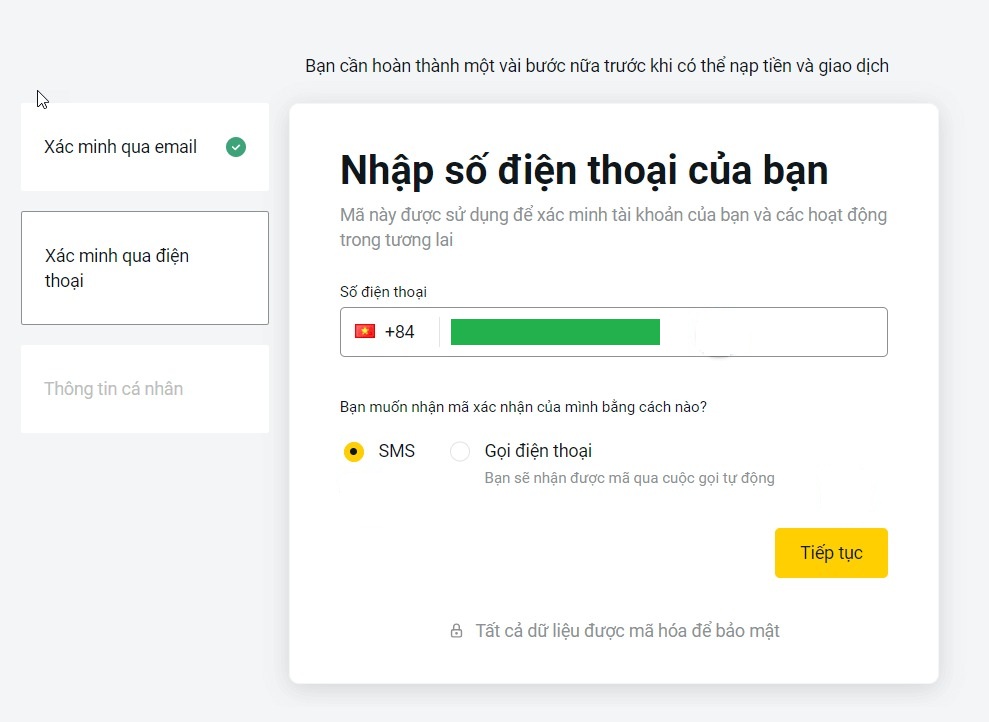989x722 pixels.
Task: Open the +84 country code selector
Action: pyautogui.click(x=399, y=332)
